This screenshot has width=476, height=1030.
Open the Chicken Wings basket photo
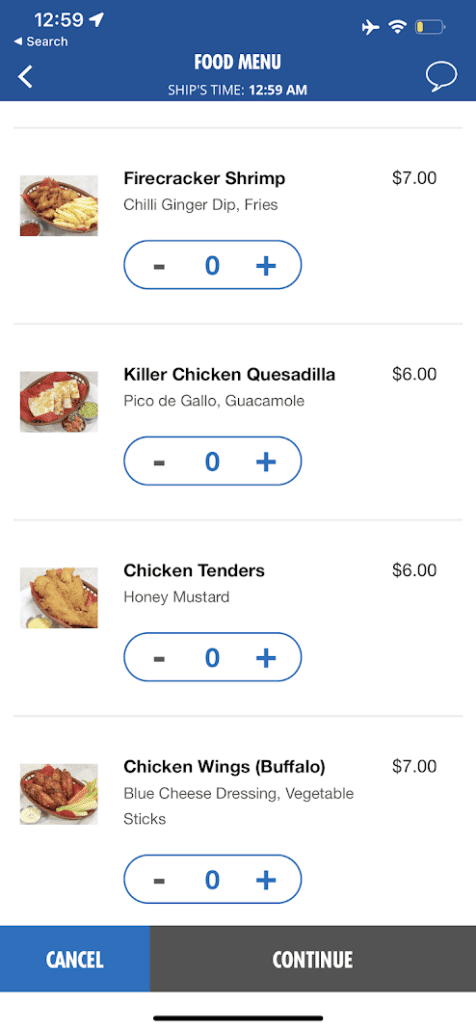click(x=59, y=794)
